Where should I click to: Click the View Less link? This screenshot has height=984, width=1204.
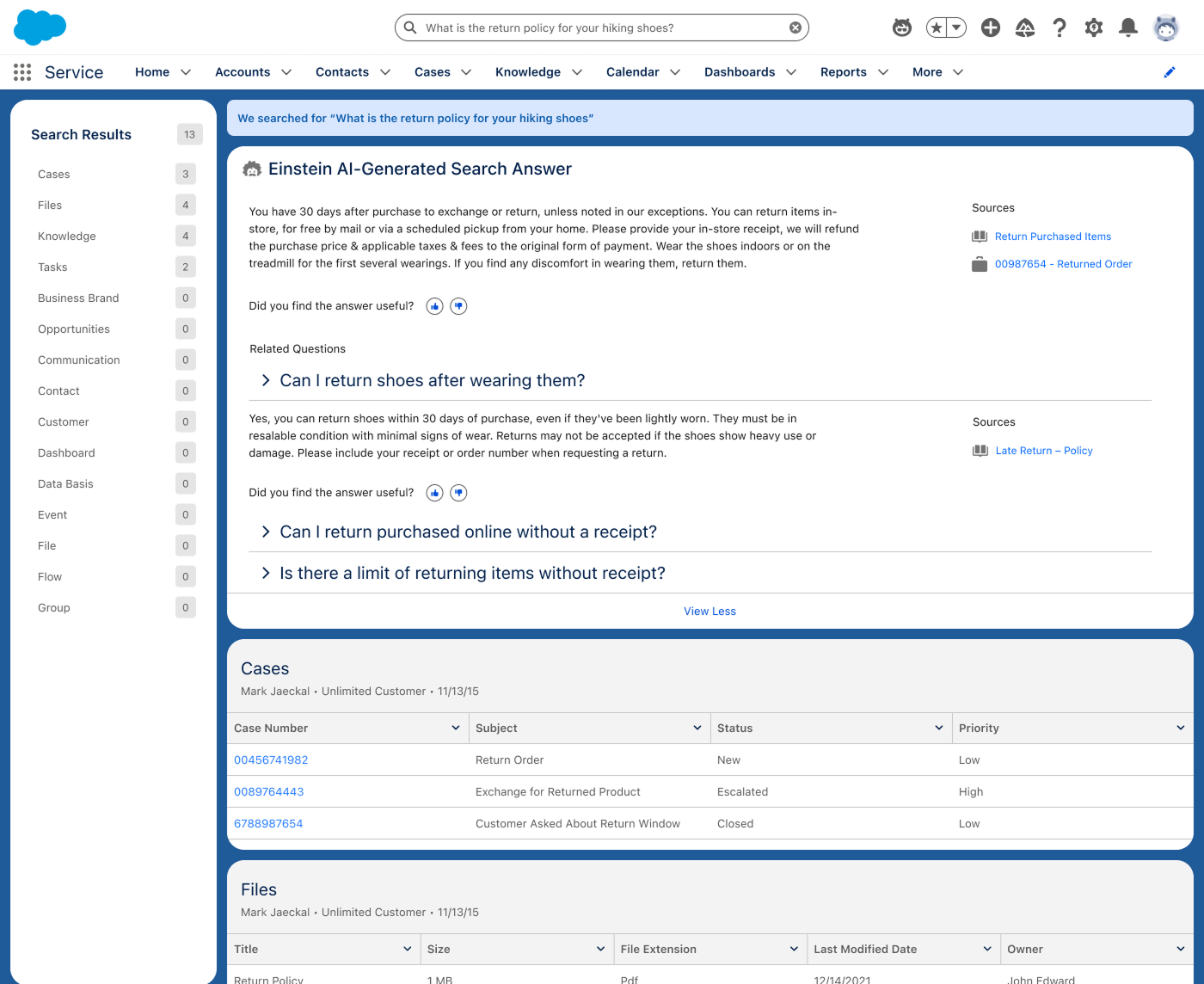pos(709,612)
